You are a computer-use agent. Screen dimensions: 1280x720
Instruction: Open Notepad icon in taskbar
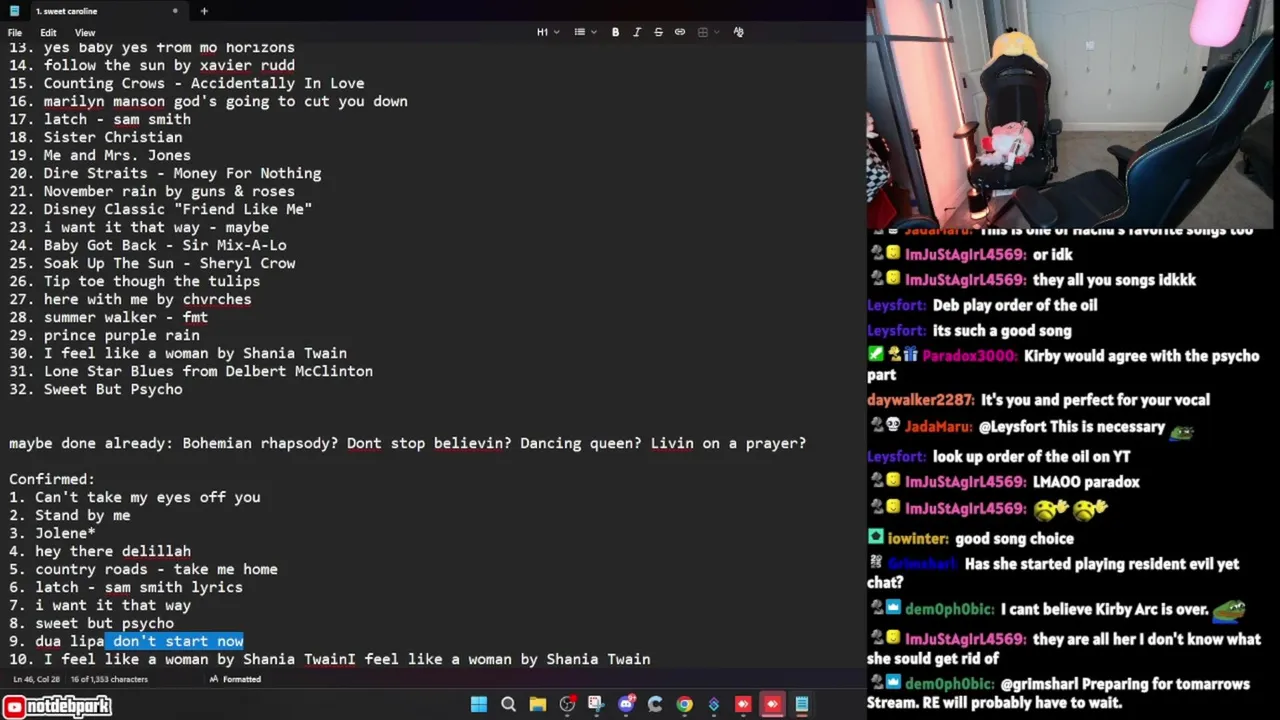[x=802, y=704]
